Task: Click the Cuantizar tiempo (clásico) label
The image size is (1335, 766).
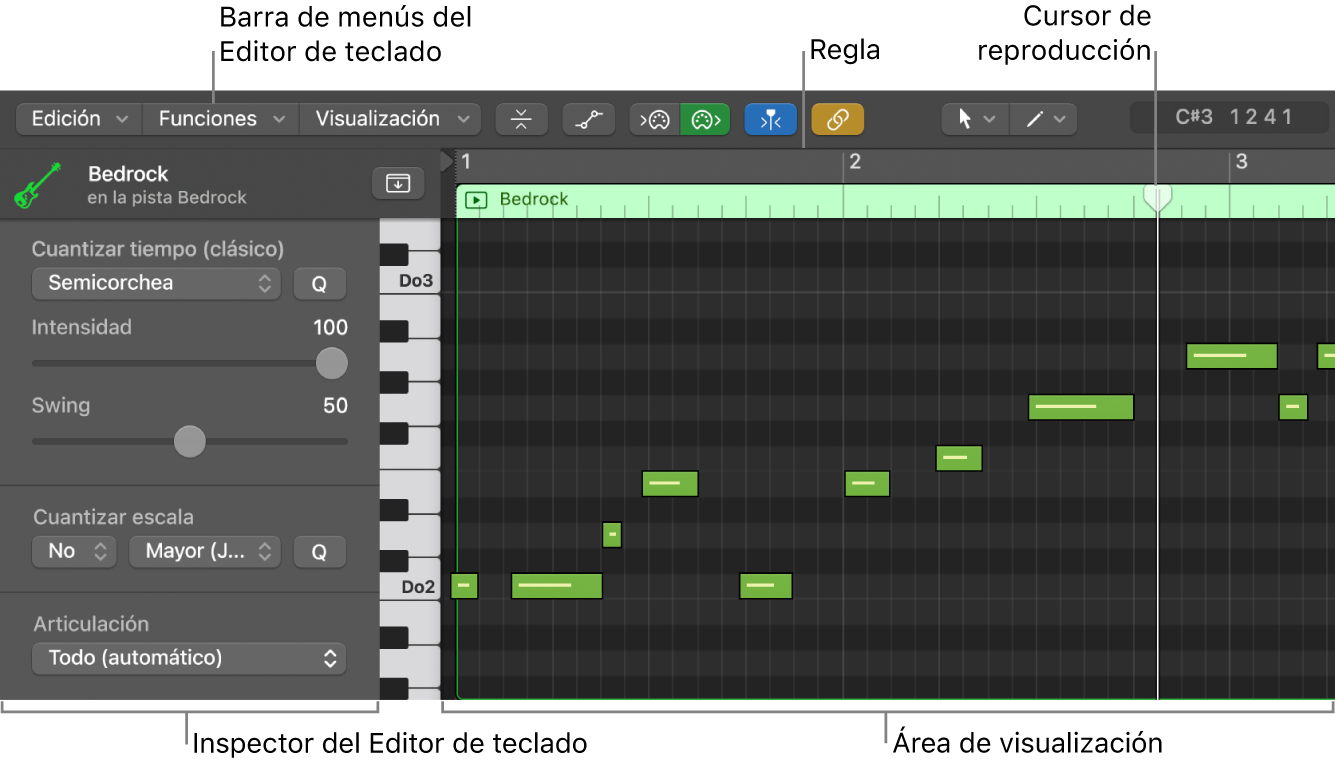Action: pyautogui.click(x=158, y=249)
